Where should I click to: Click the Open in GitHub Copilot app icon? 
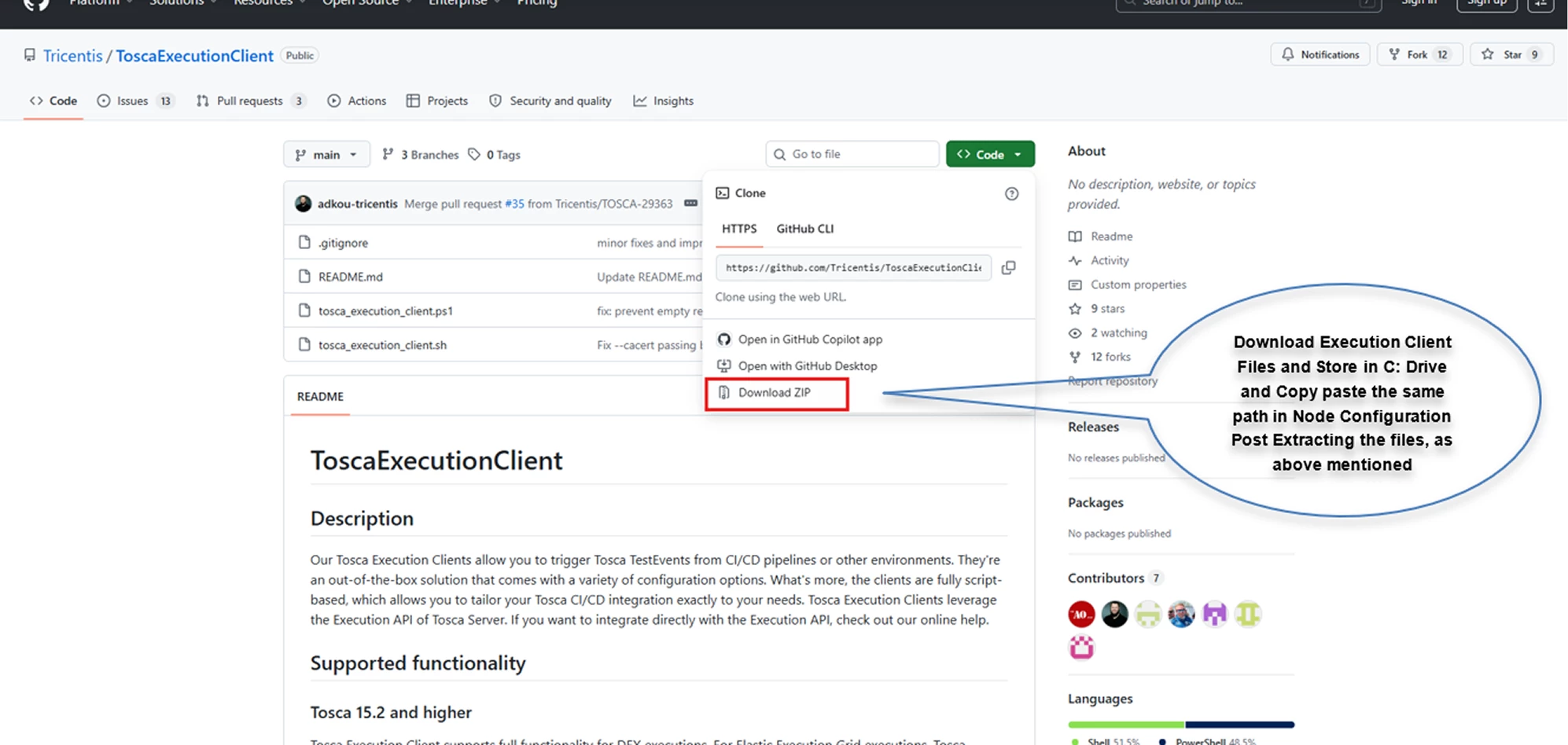pos(724,339)
